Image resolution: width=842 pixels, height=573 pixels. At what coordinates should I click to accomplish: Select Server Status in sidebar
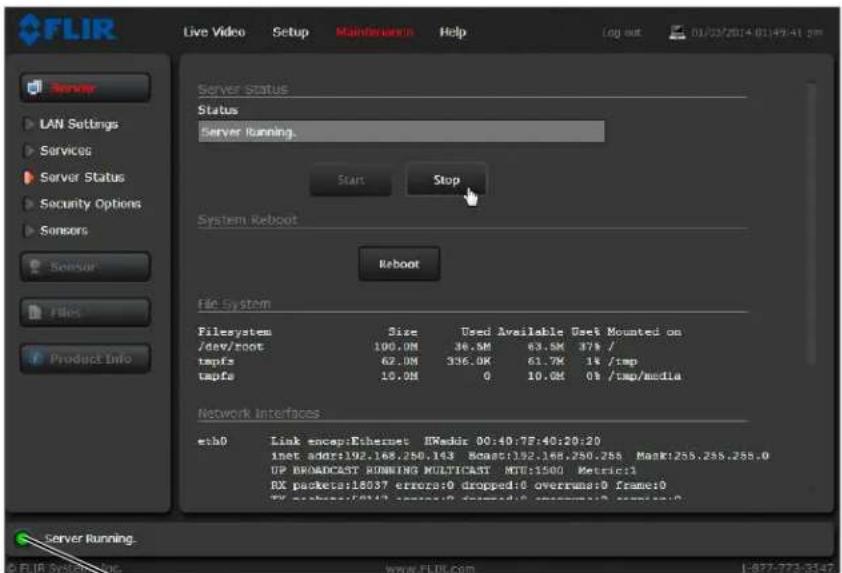point(82,177)
